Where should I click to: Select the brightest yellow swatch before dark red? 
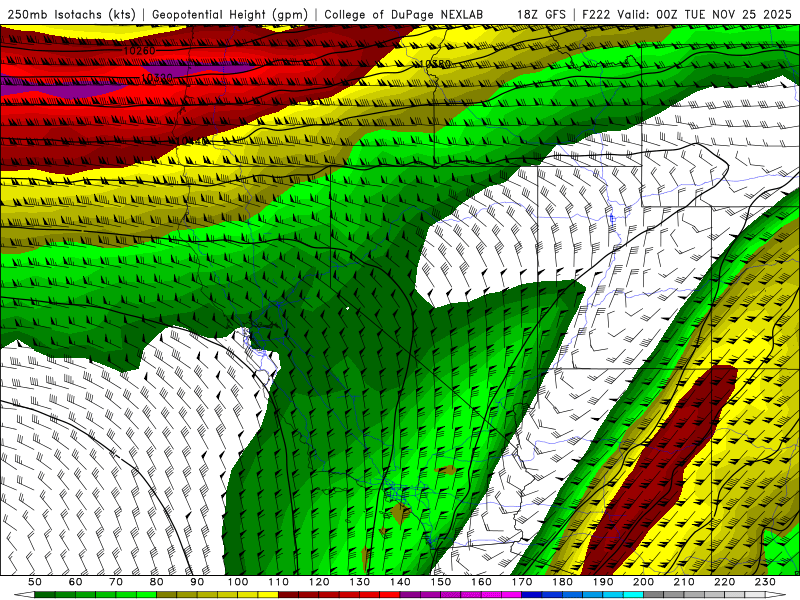[268, 595]
